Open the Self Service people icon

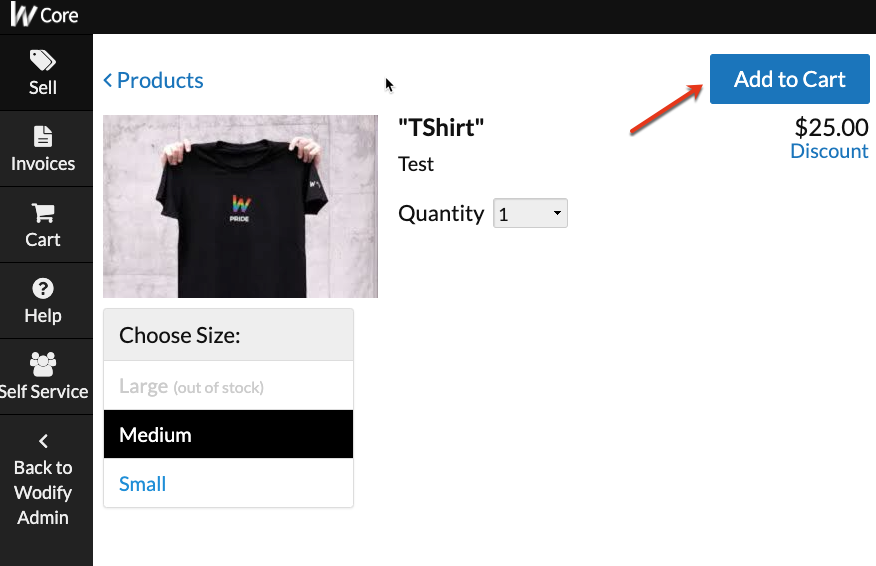click(43, 364)
